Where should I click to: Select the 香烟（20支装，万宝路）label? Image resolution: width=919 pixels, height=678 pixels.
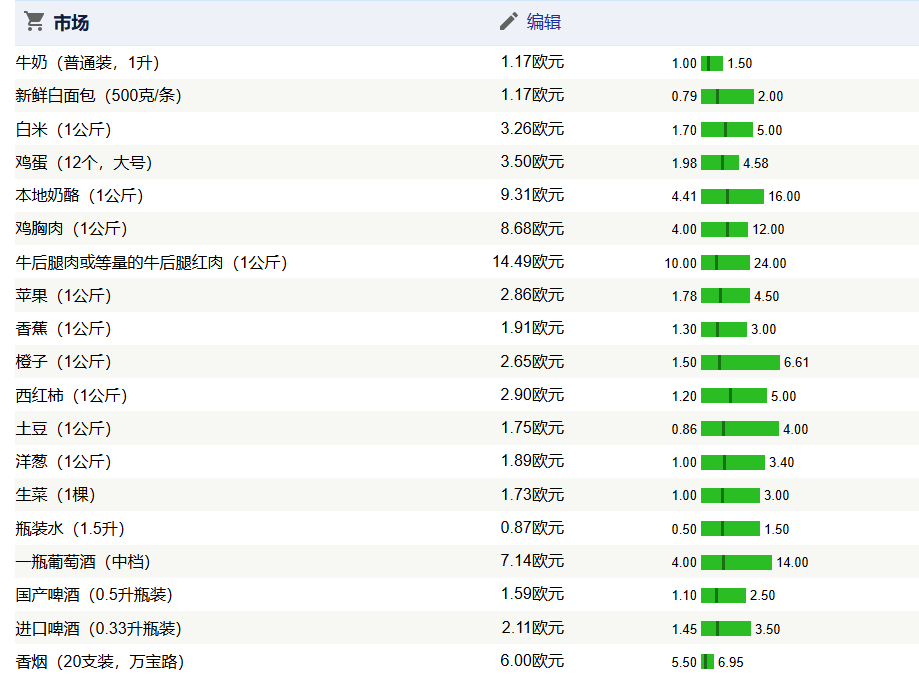point(100,662)
